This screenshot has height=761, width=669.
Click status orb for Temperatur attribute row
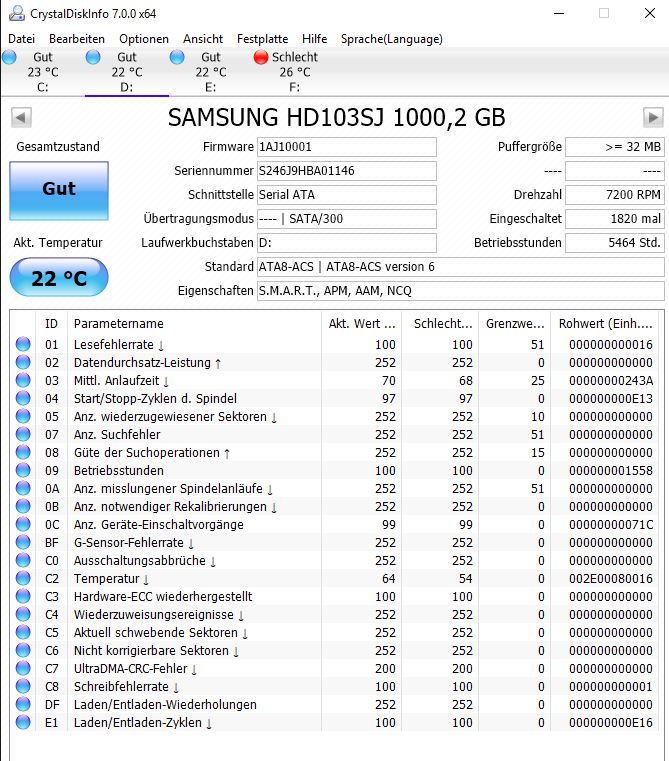pyautogui.click(x=23, y=578)
